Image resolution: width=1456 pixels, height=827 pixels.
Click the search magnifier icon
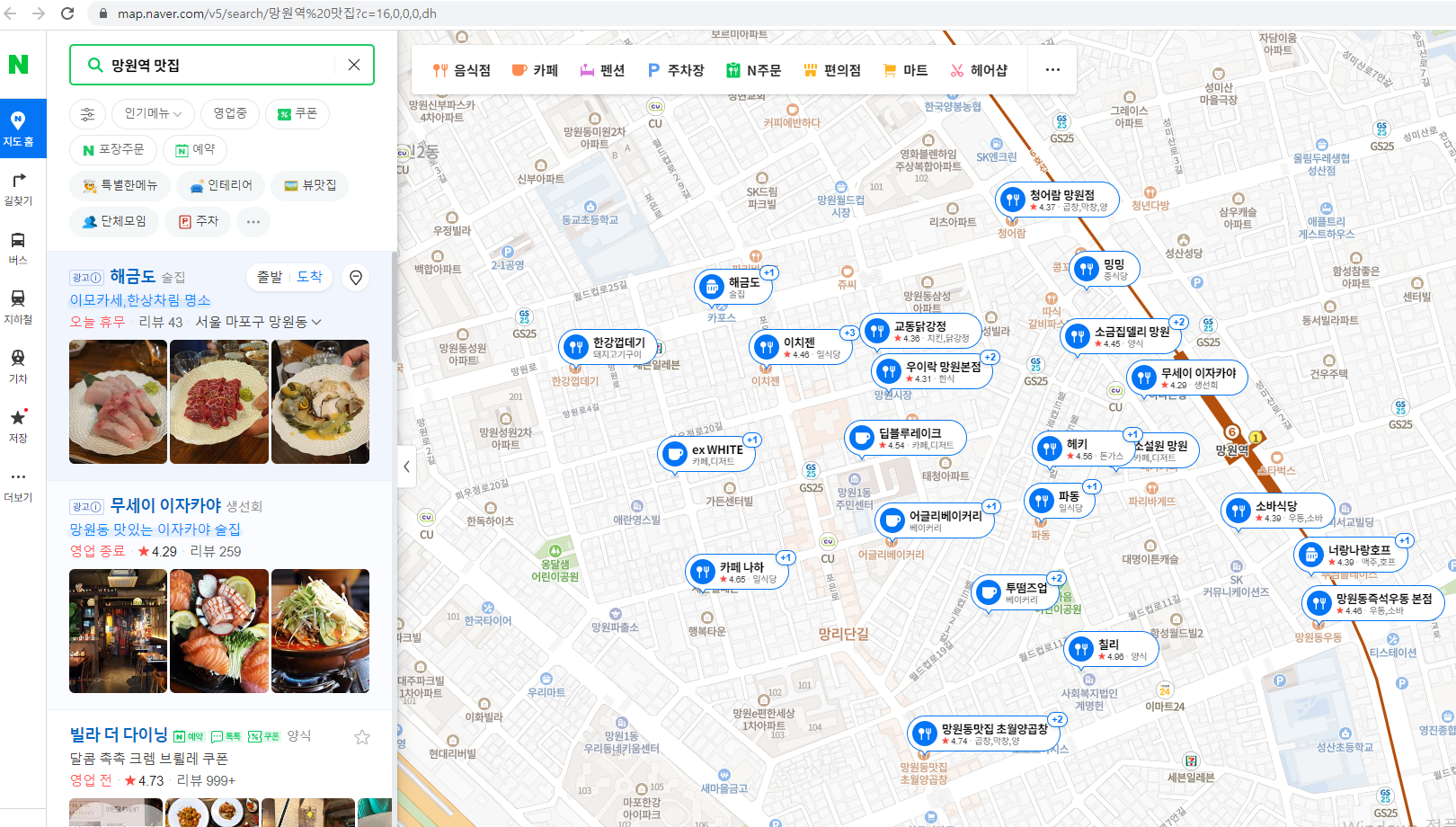(x=94, y=65)
